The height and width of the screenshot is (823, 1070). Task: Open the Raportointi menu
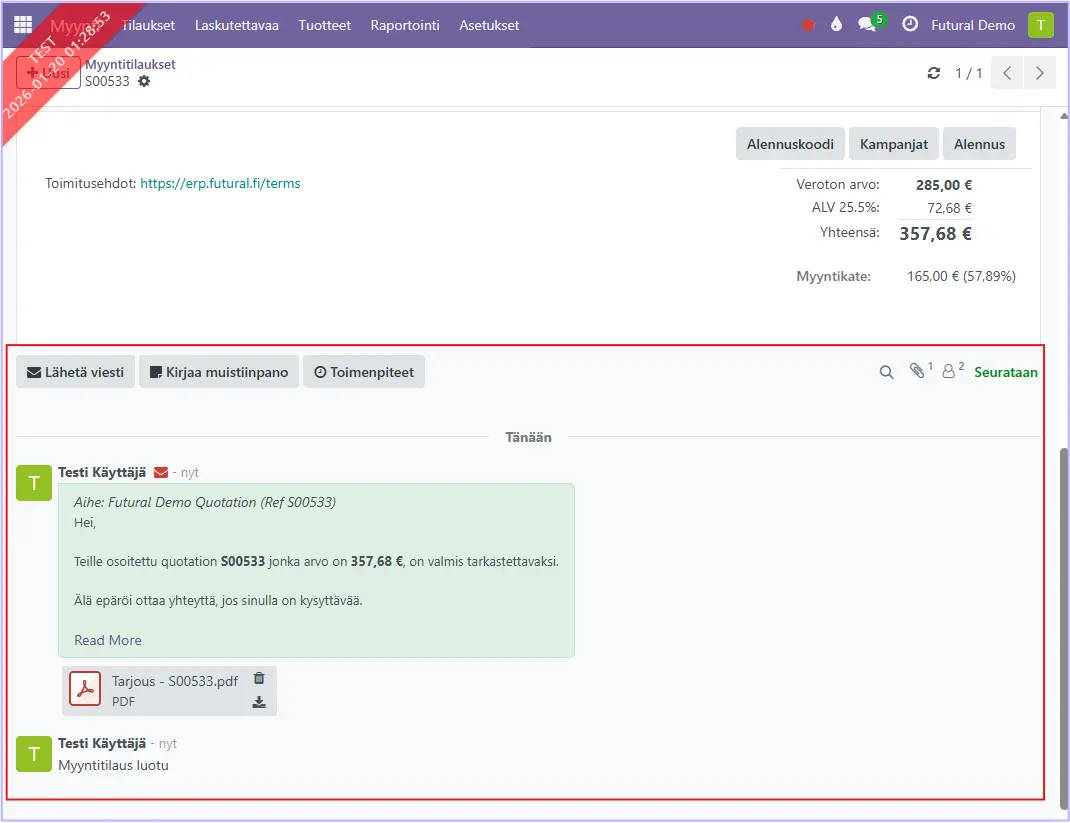click(x=405, y=25)
